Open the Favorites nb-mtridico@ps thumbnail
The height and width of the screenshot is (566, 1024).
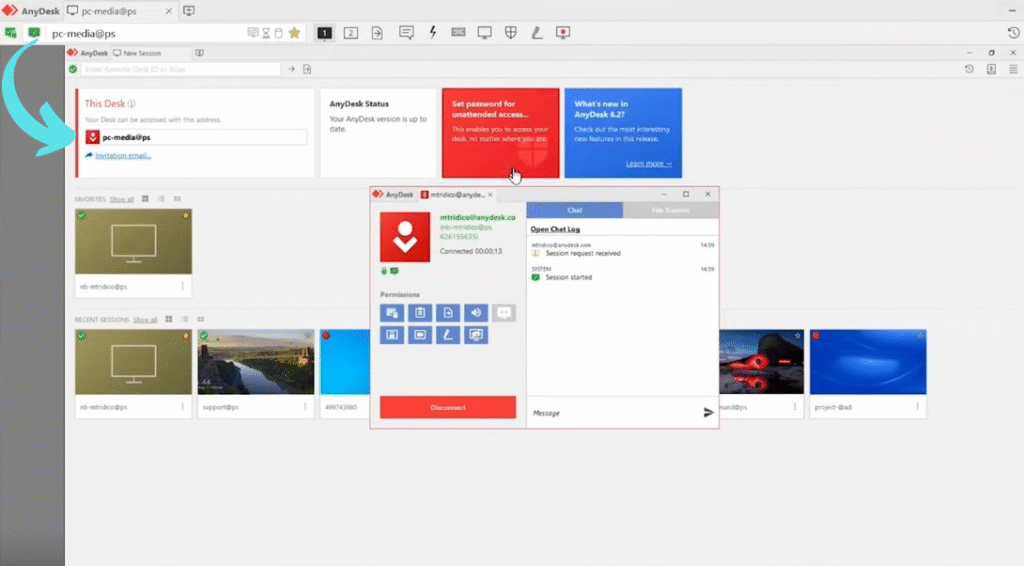click(x=133, y=242)
